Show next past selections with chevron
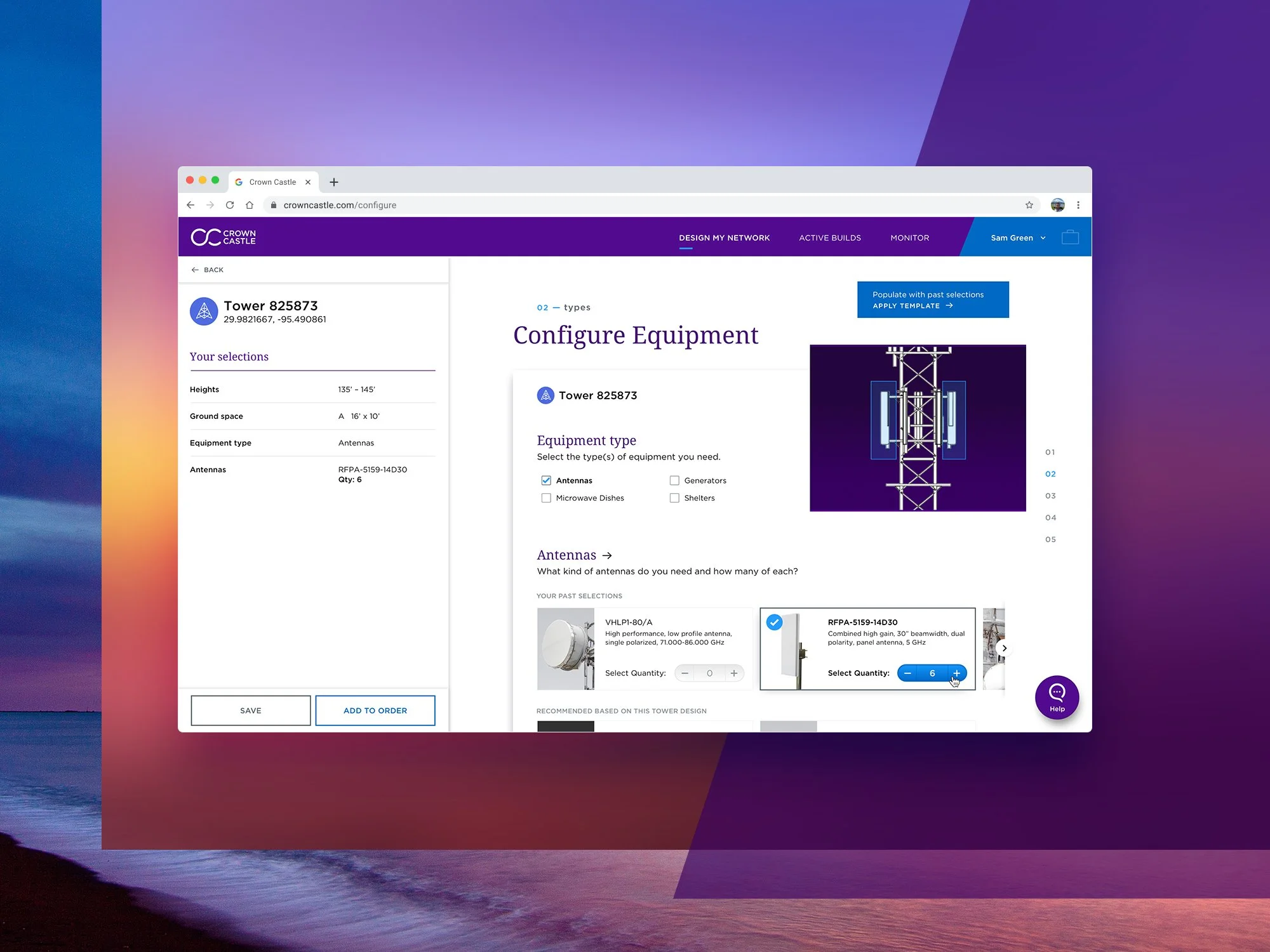The width and height of the screenshot is (1270, 952). (x=1004, y=648)
